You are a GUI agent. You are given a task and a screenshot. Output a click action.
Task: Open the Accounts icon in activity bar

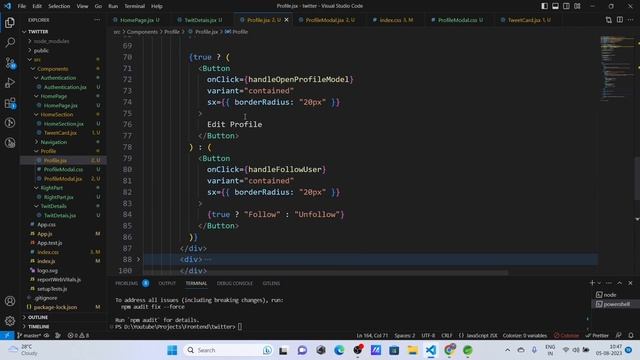[x=10, y=301]
